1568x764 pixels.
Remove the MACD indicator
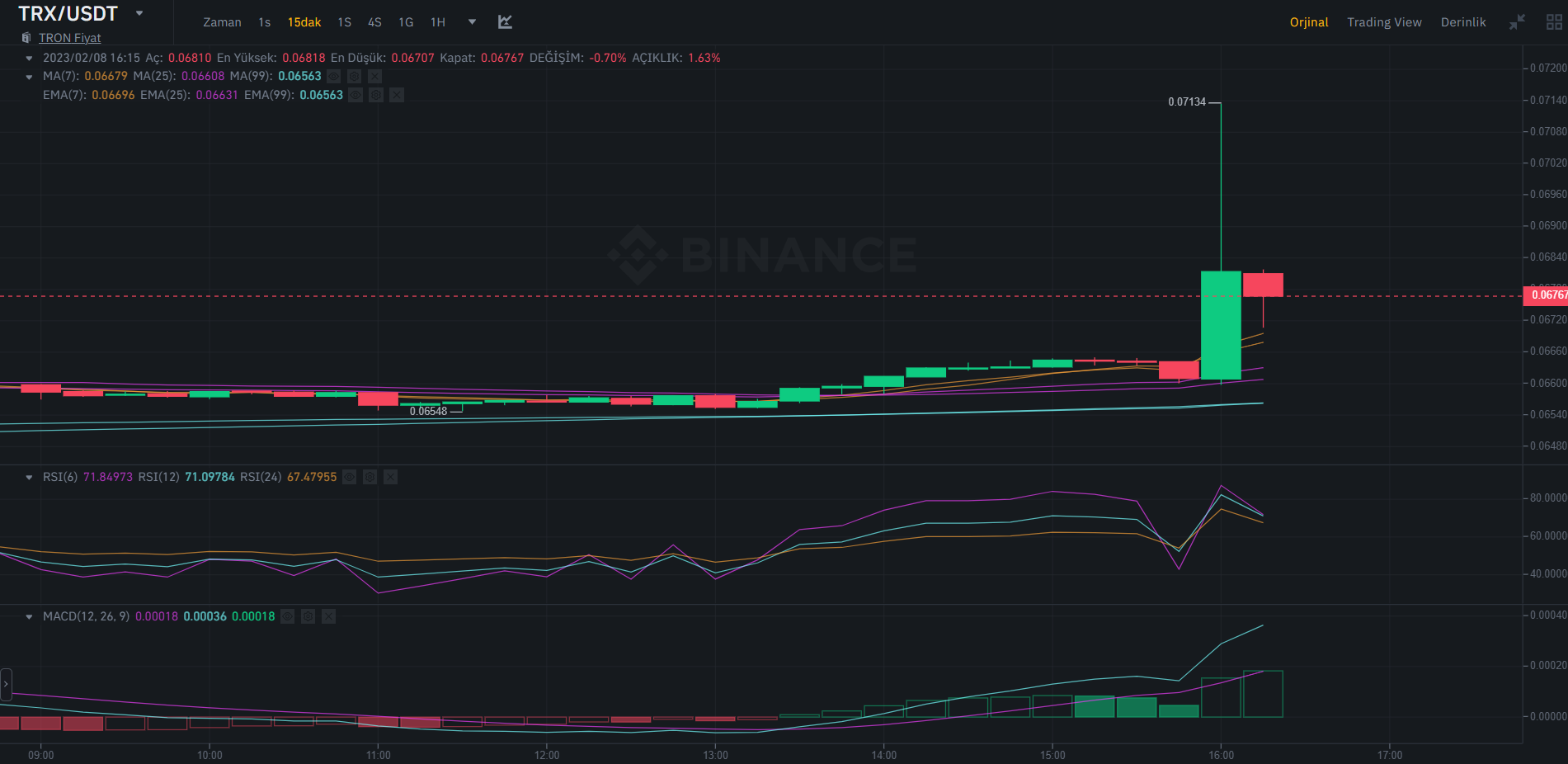point(328,616)
